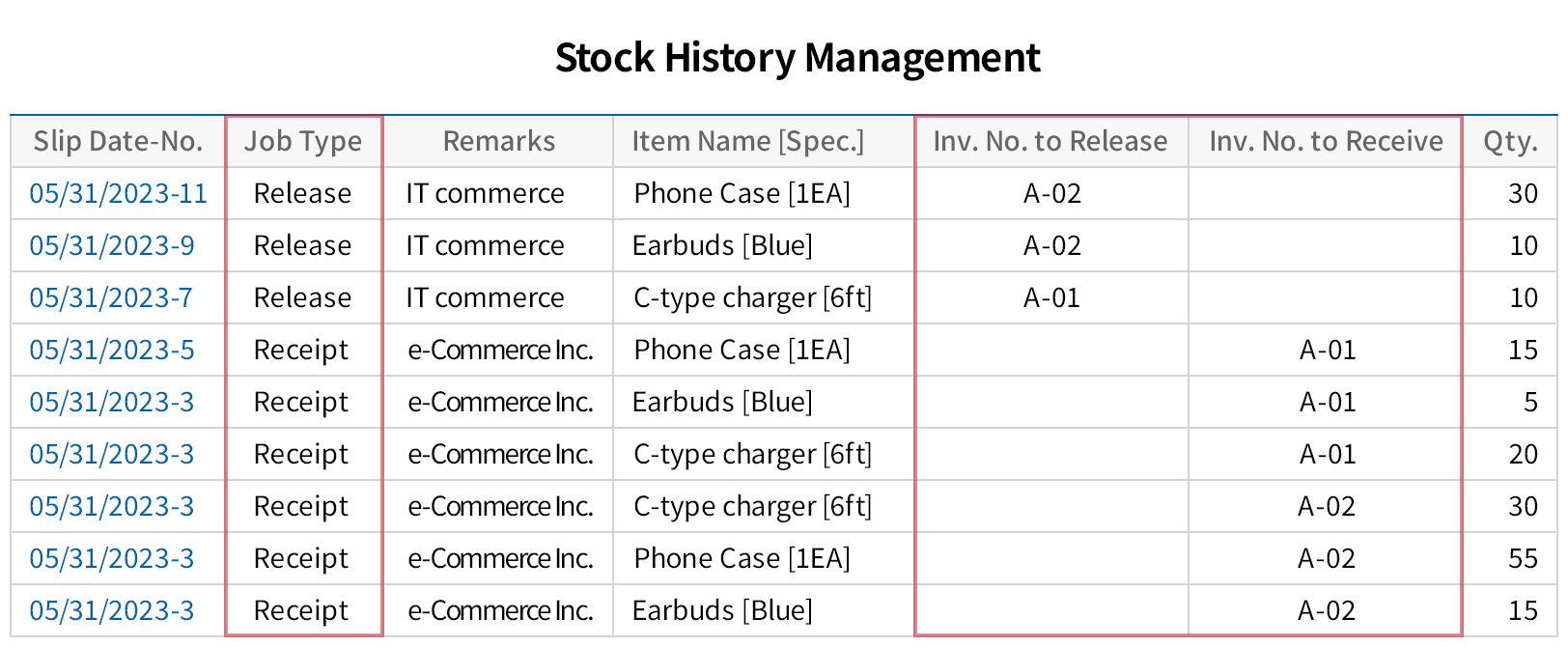Select C-type charger item in the Release row
The image size is (1568, 647).
click(x=752, y=297)
